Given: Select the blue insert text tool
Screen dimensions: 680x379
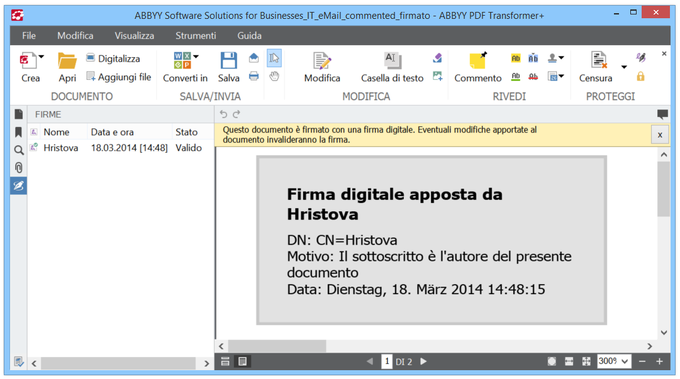Looking at the screenshot, I should click(x=533, y=58).
